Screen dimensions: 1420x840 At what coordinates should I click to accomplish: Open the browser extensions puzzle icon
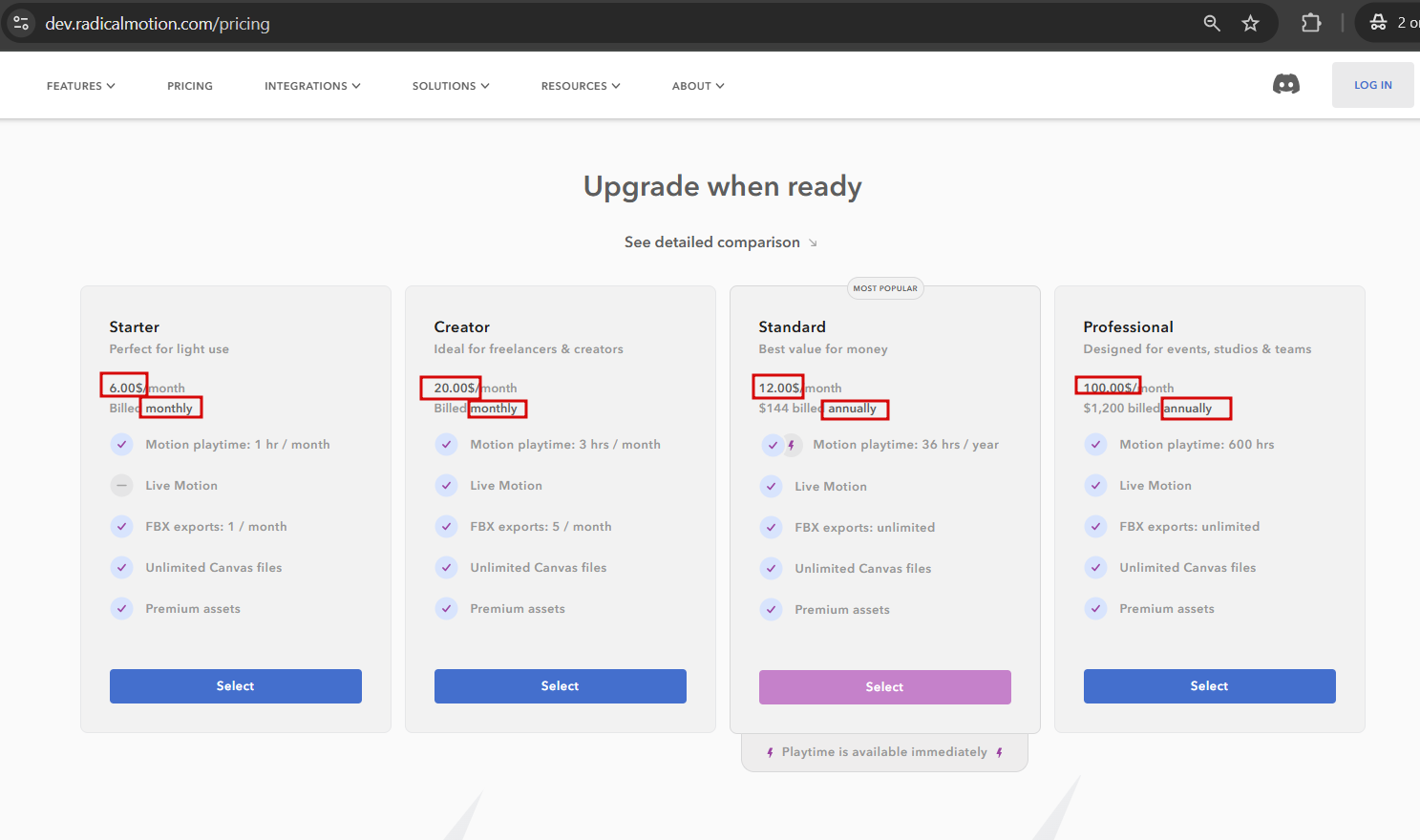tap(1311, 23)
